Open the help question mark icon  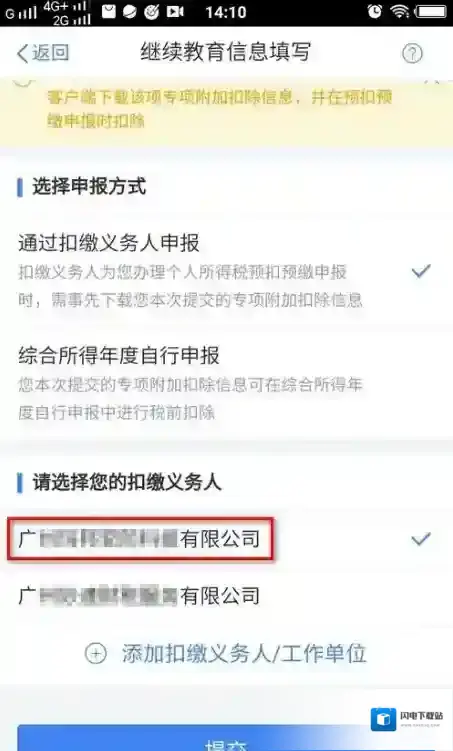click(x=412, y=53)
